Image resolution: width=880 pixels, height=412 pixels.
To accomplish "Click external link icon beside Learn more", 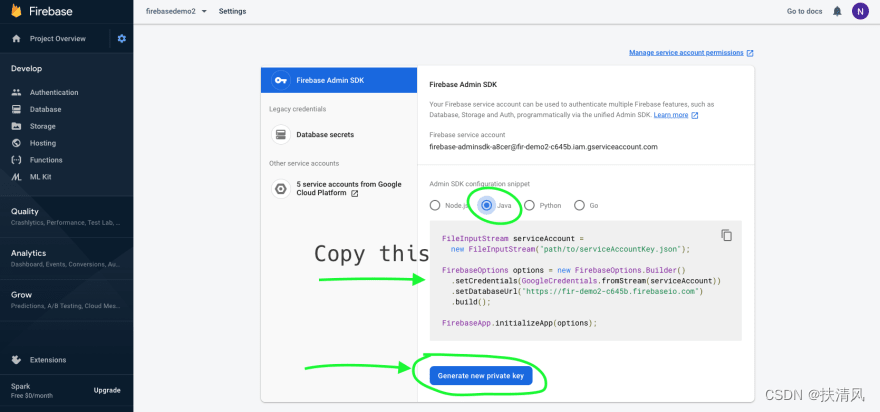I will pyautogui.click(x=695, y=115).
